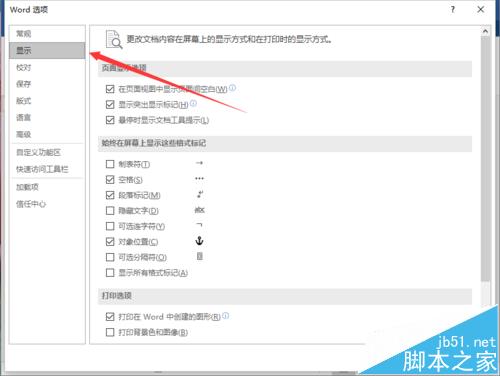Toggle 在页面视图中显示页面间空白(W) checkbox
500x376 pixels.
(x=110, y=89)
